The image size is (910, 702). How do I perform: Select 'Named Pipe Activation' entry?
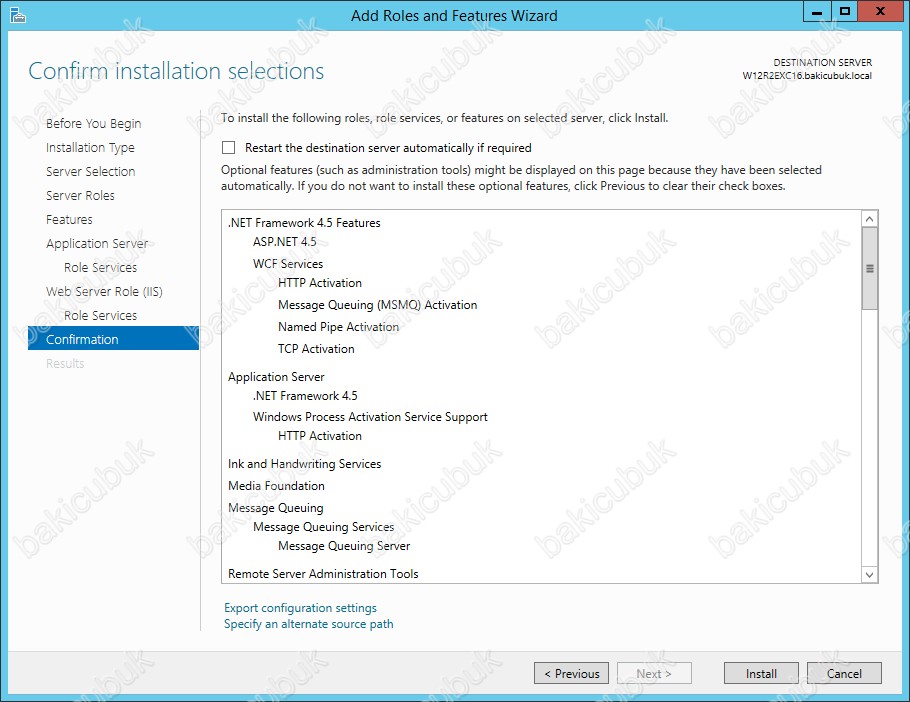pyautogui.click(x=338, y=327)
